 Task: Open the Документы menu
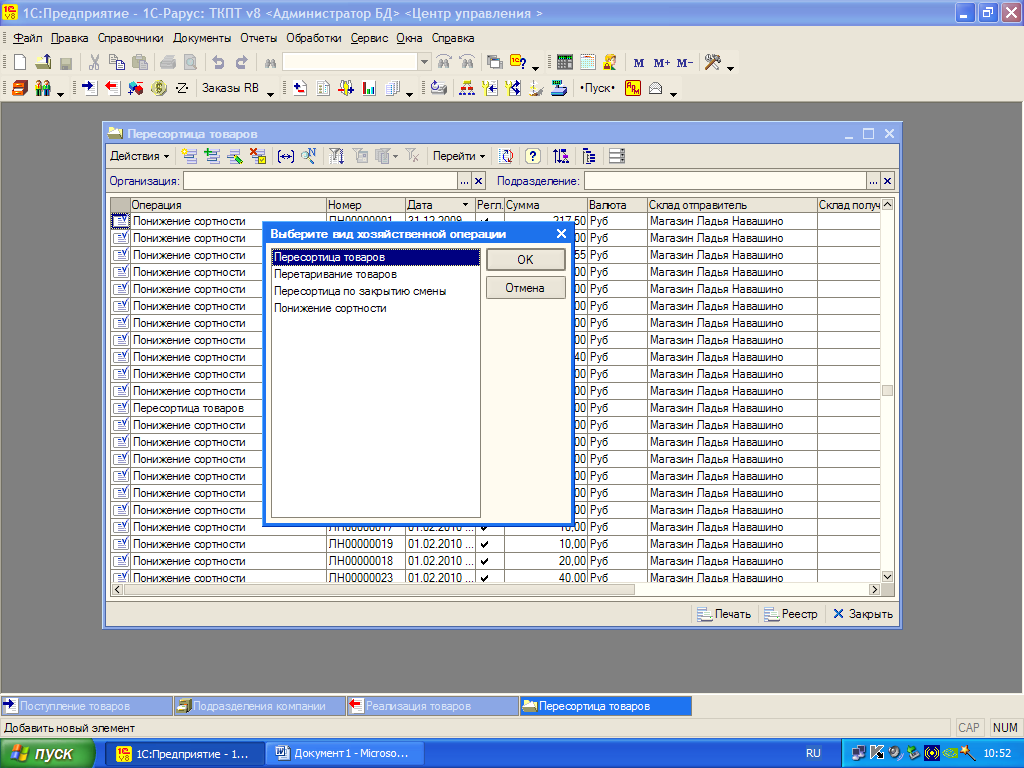click(x=202, y=38)
